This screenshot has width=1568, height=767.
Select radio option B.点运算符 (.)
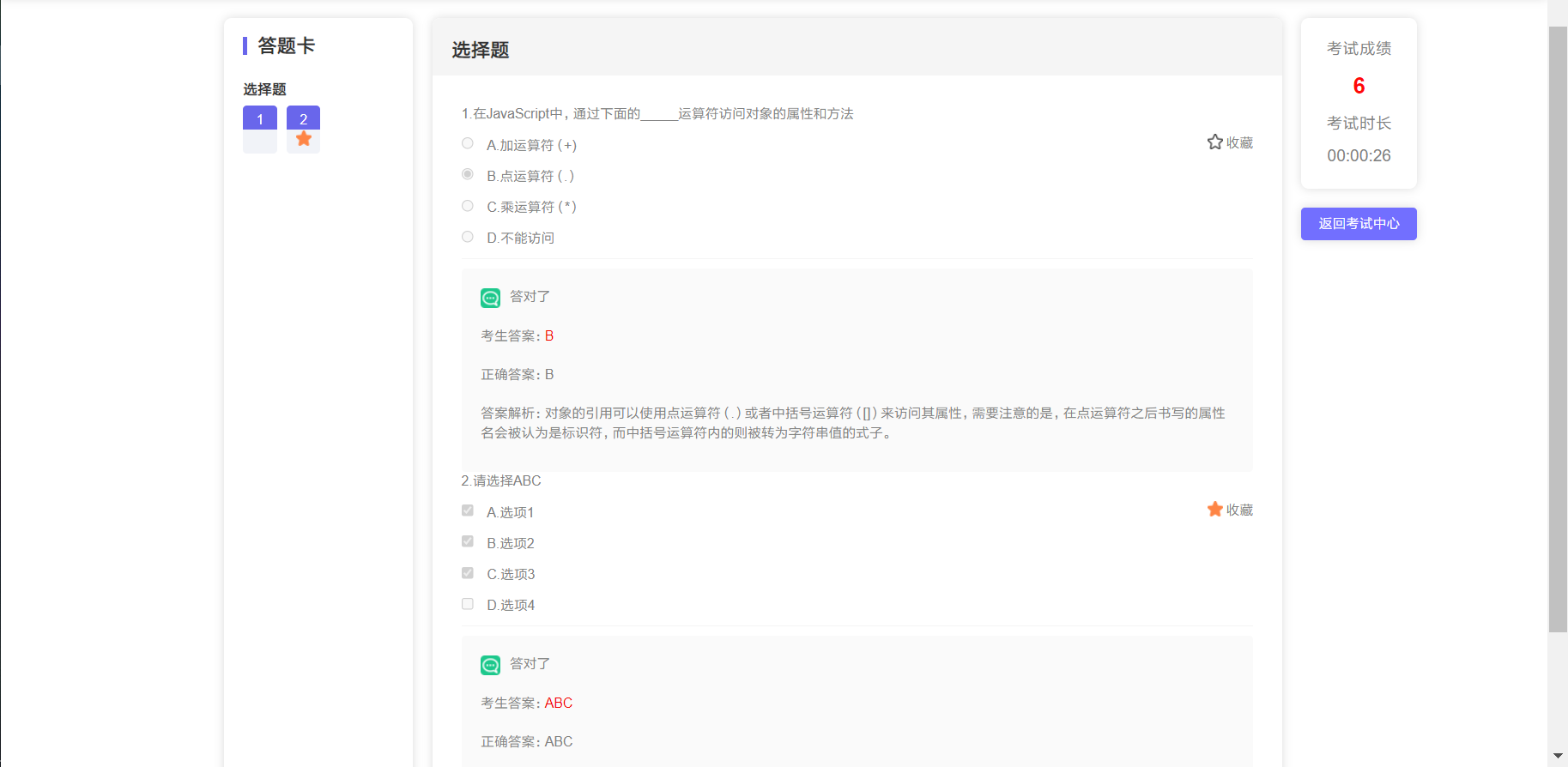coord(468,175)
